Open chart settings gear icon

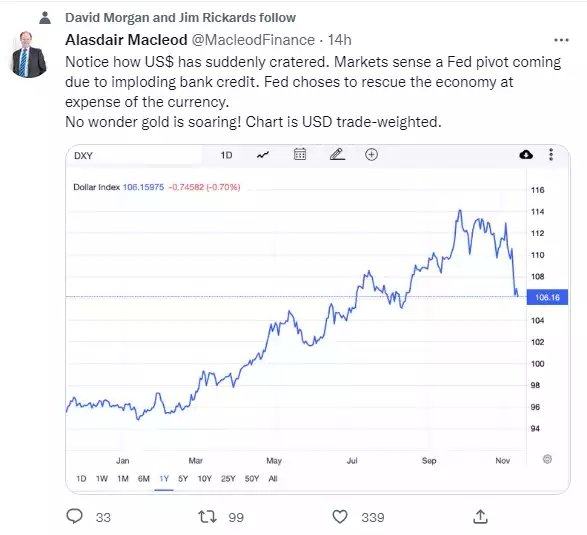pos(547,459)
